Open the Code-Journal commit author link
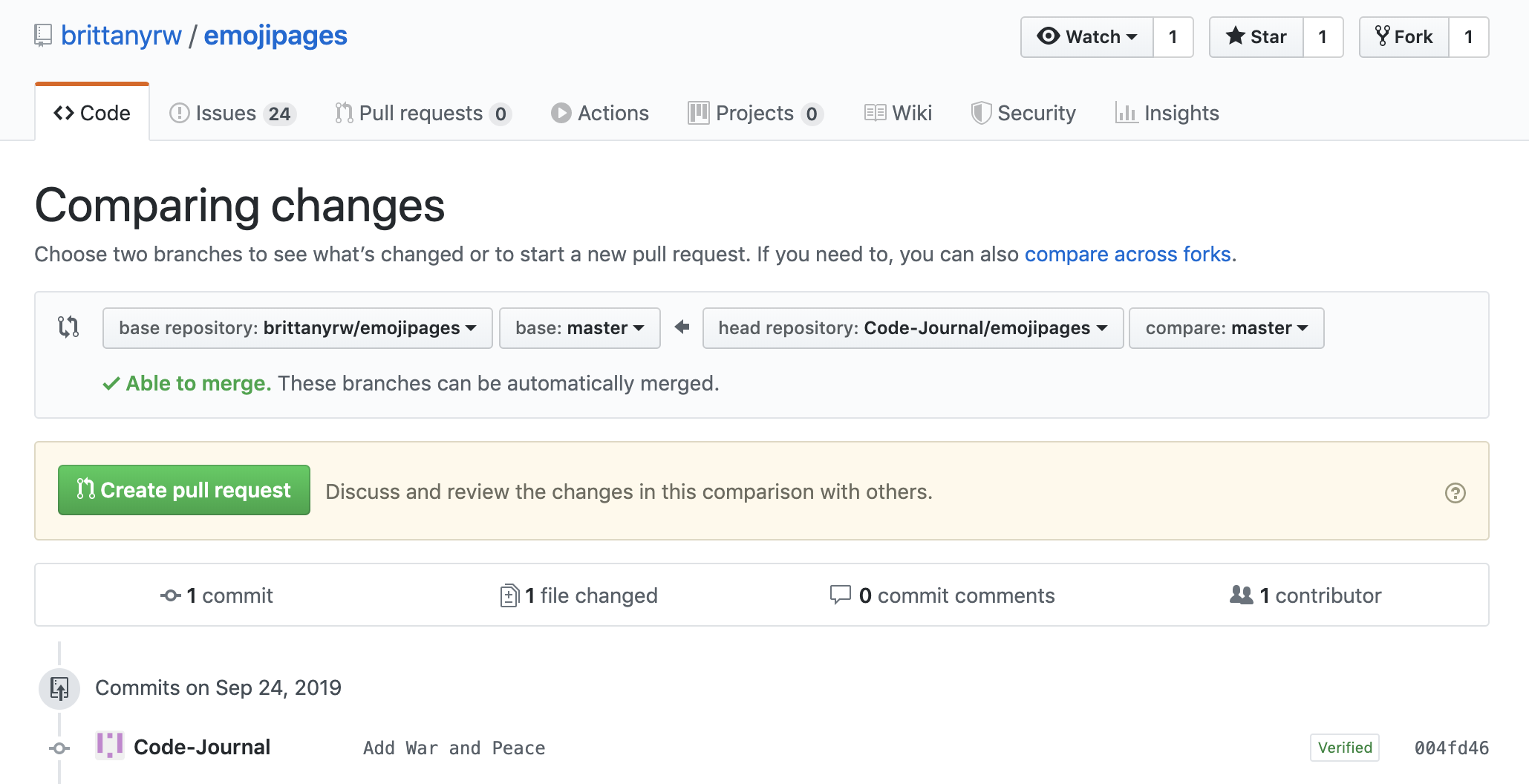 pos(202,747)
